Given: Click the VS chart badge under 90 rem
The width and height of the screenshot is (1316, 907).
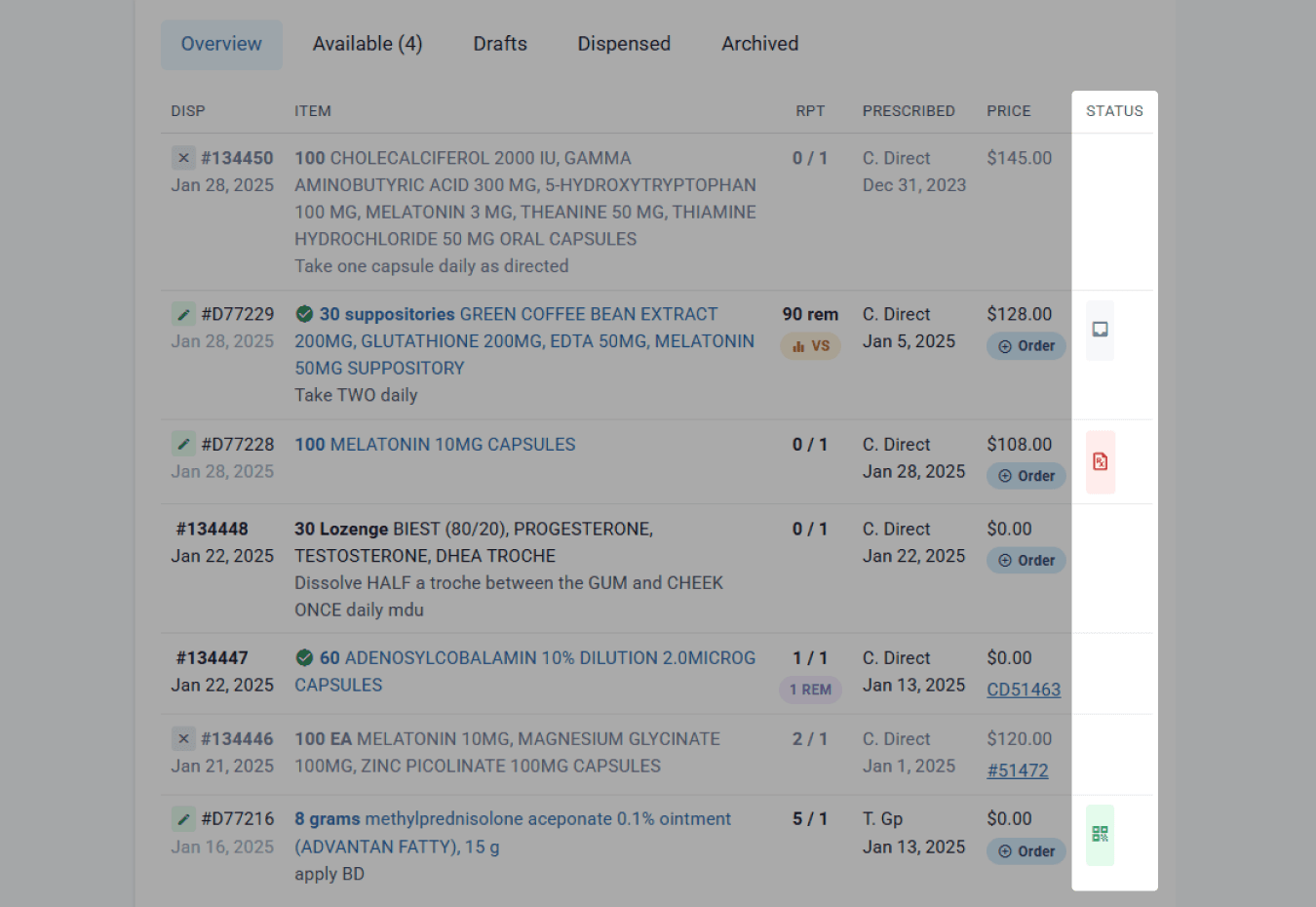Looking at the screenshot, I should coord(810,346).
